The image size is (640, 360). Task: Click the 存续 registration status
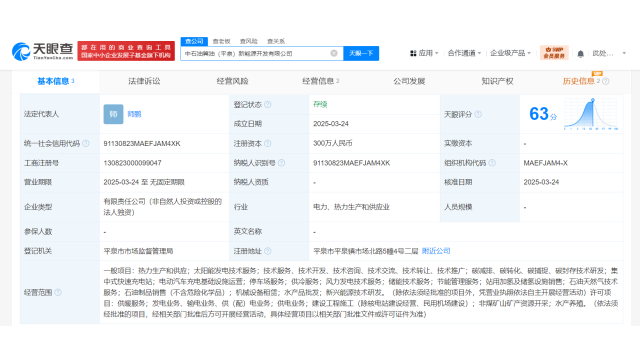click(320, 104)
